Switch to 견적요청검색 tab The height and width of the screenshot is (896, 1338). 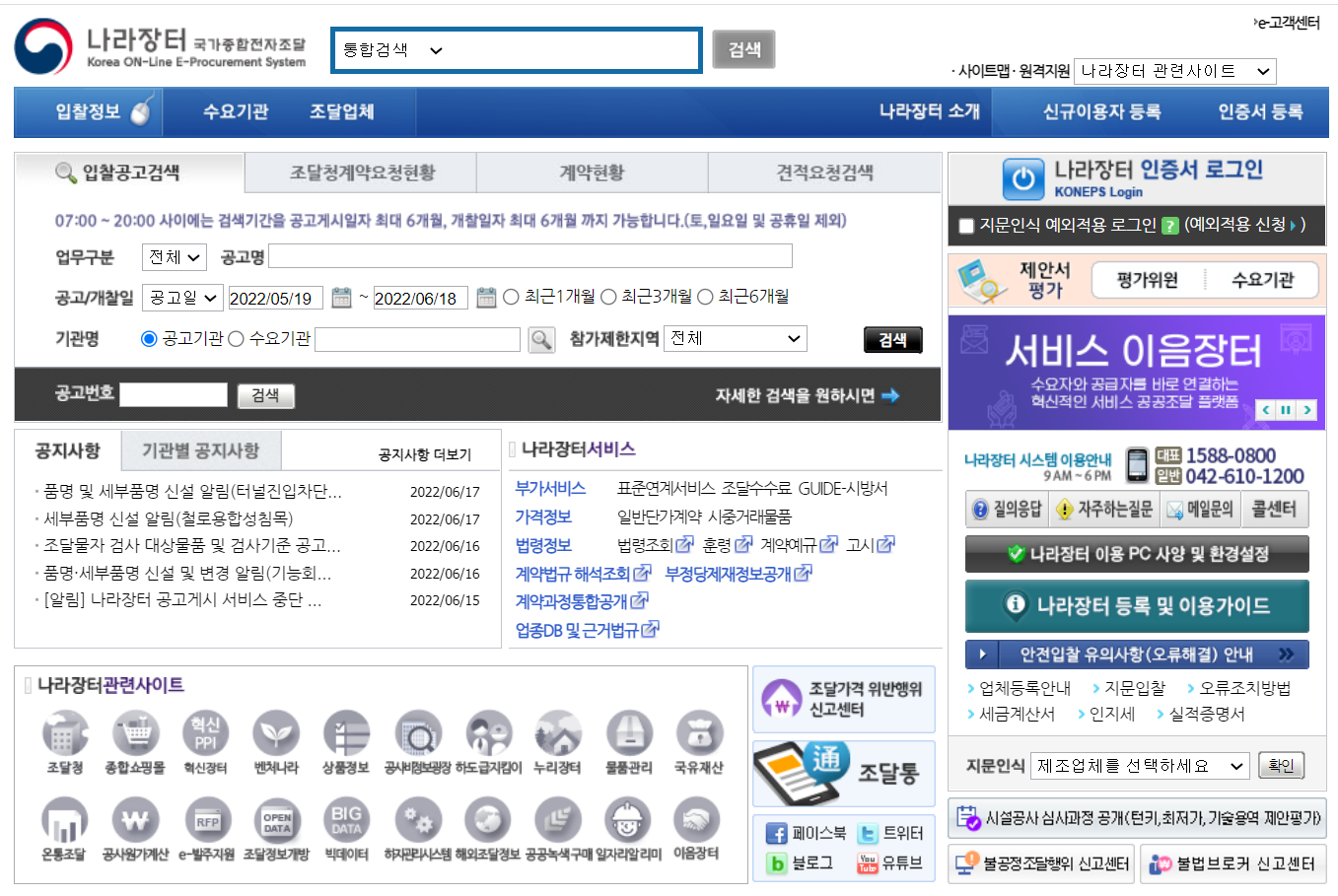pos(824,172)
